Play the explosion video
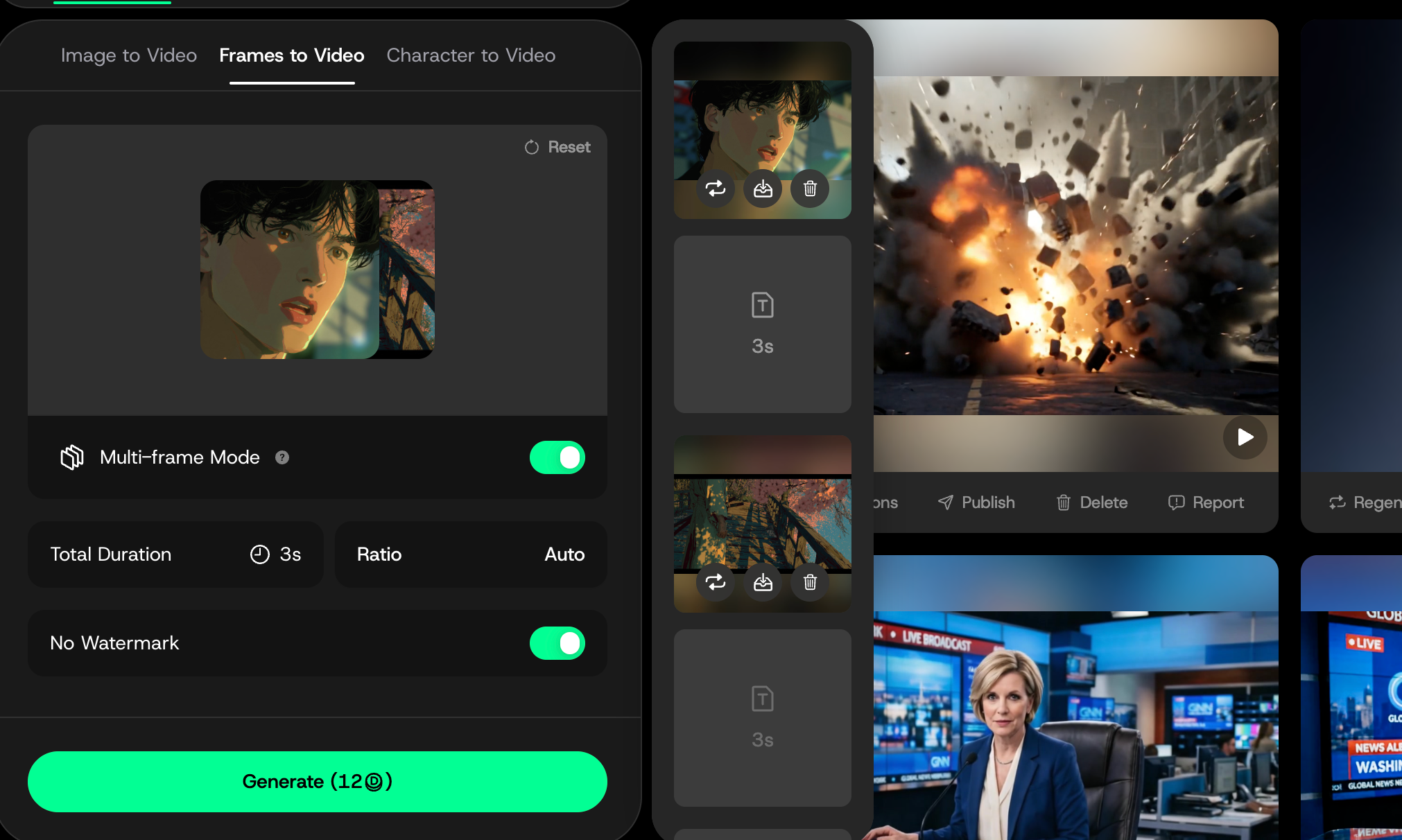The width and height of the screenshot is (1402, 840). [1245, 437]
